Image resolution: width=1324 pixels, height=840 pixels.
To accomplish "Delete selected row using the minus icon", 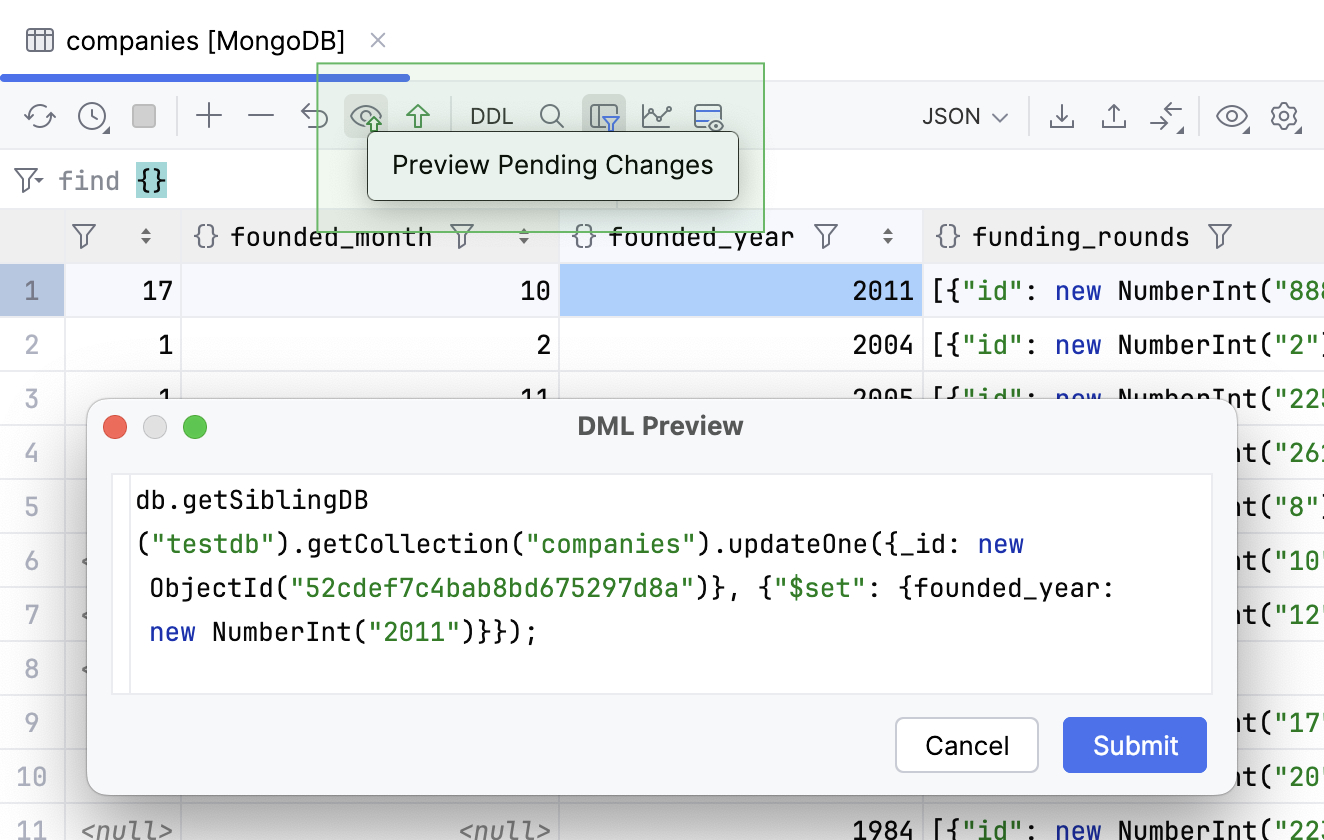I will click(x=261, y=116).
